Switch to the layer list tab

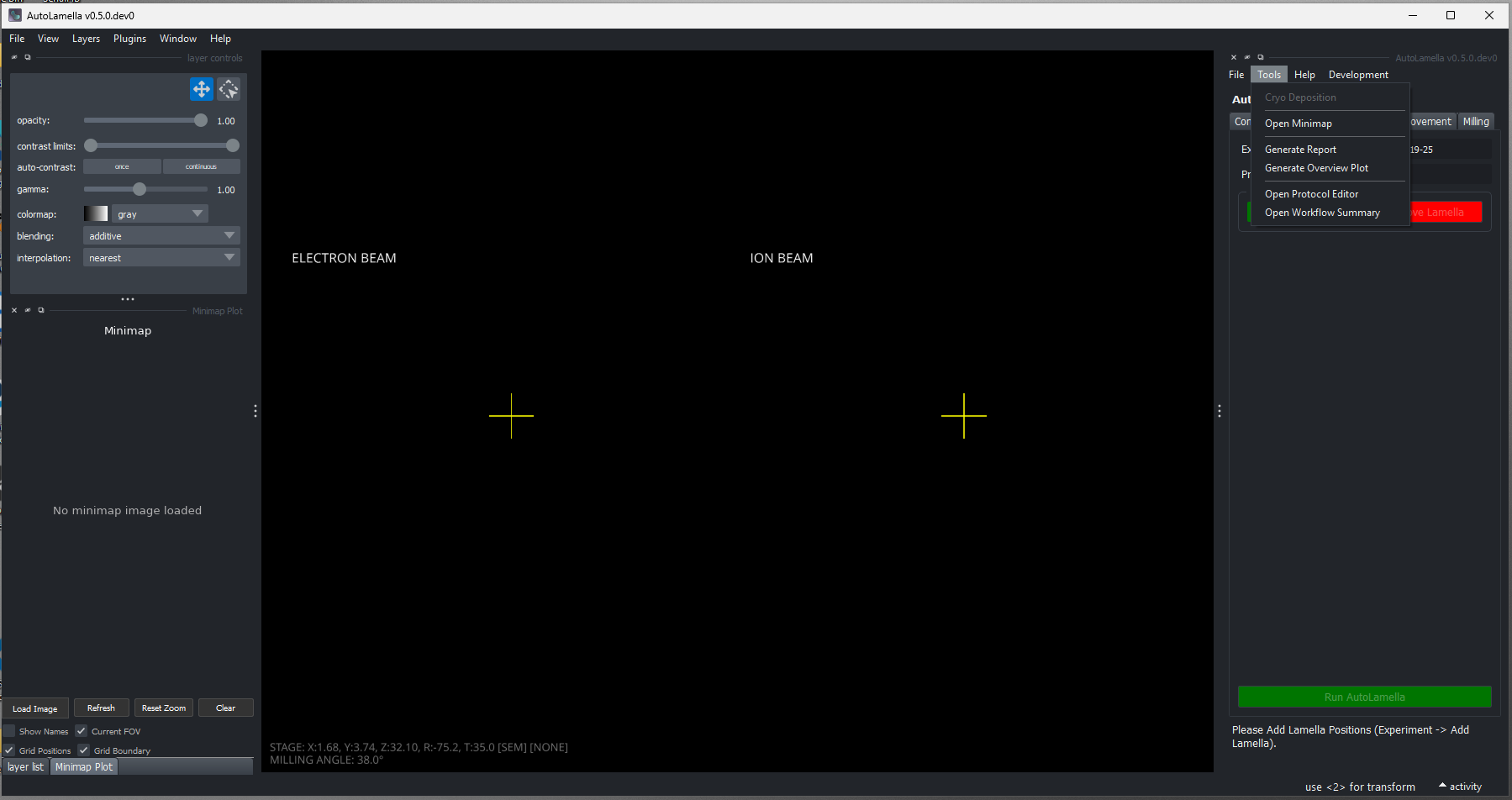(25, 767)
